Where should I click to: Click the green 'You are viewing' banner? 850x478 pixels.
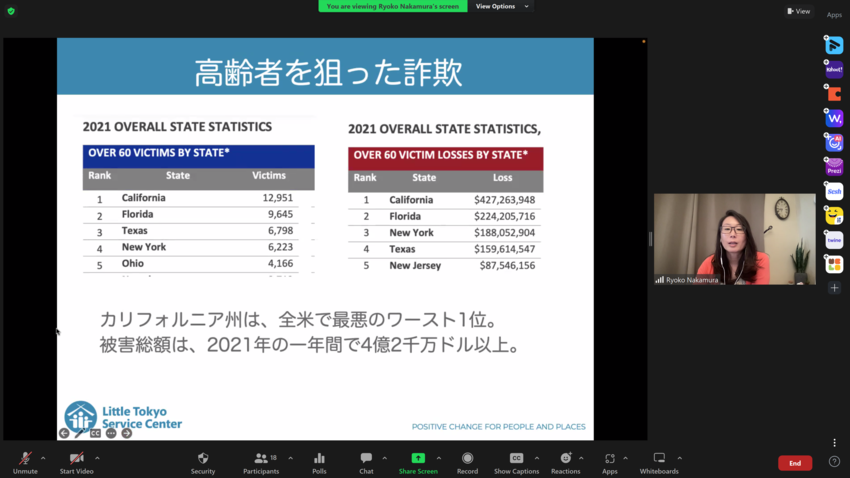pyautogui.click(x=392, y=6)
